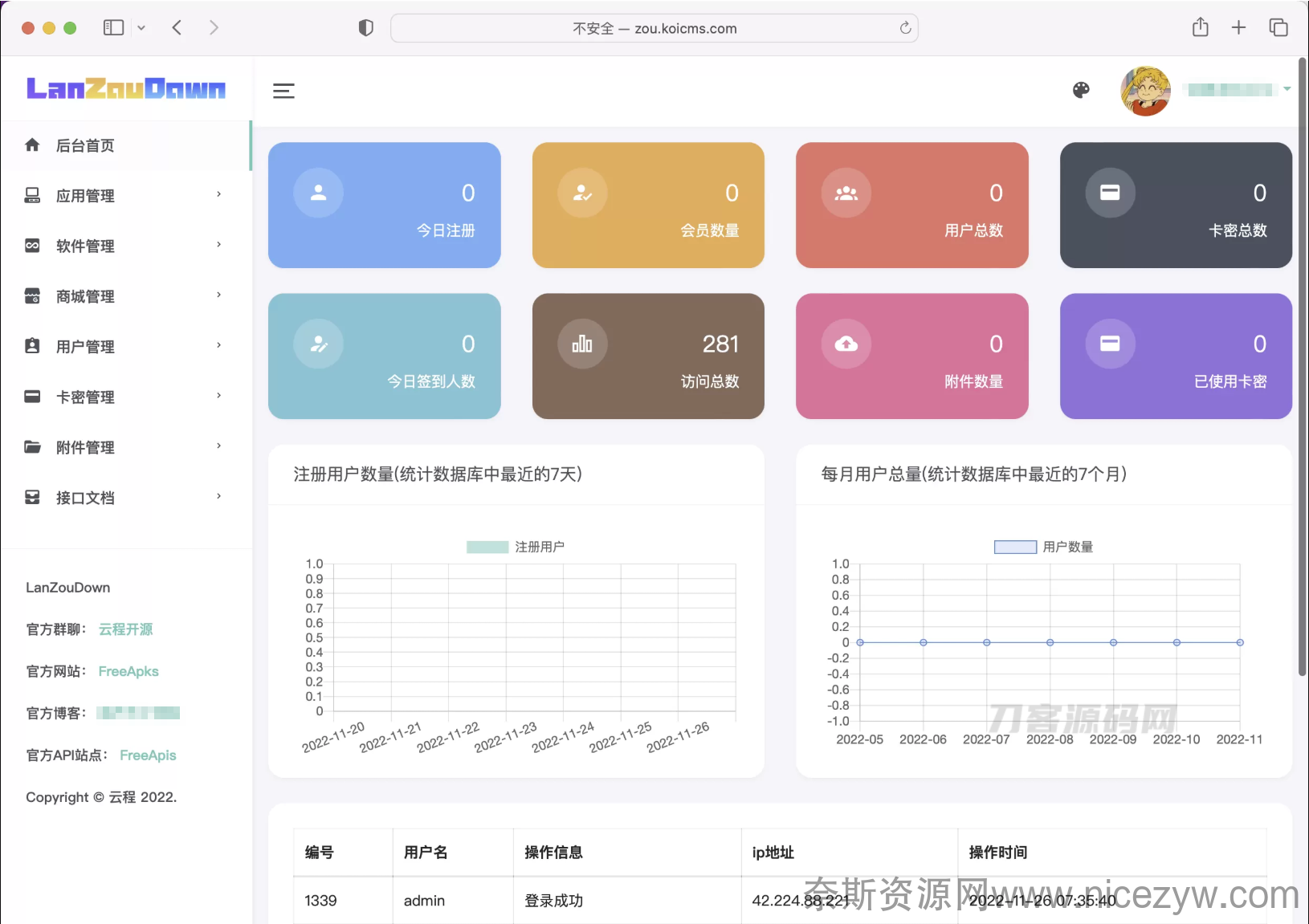Open the 卡密管理 menu label
Viewport: 1309px width, 924px height.
point(85,397)
